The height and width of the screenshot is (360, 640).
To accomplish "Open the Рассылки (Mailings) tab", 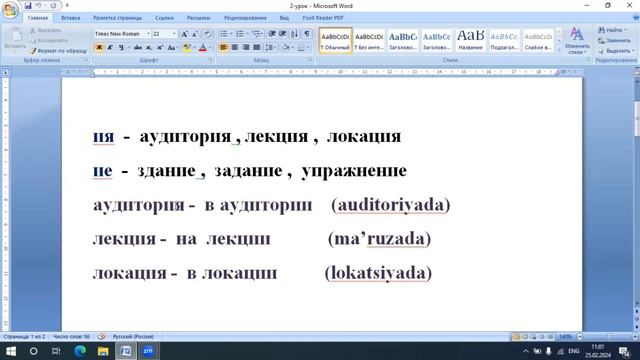I will pos(198,18).
